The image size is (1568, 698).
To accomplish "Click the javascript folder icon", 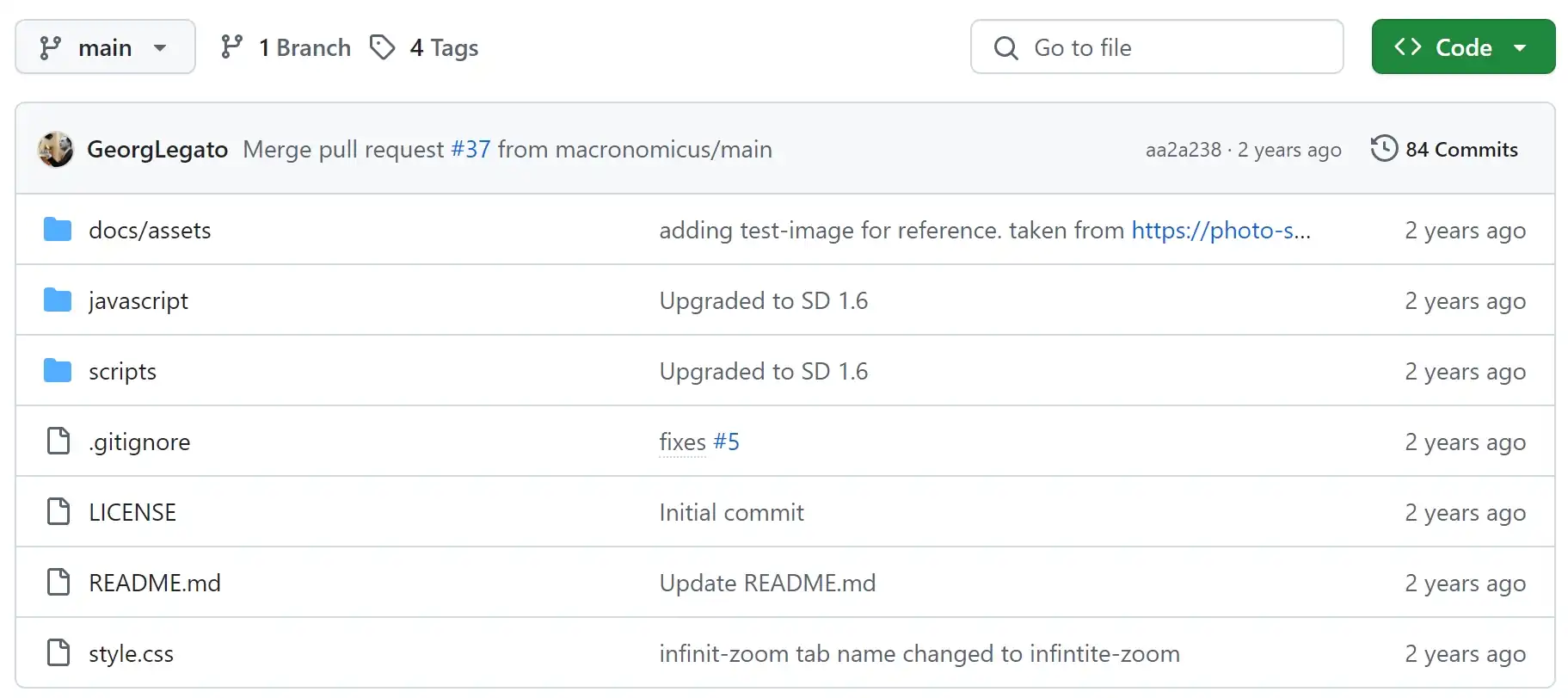I will point(58,300).
